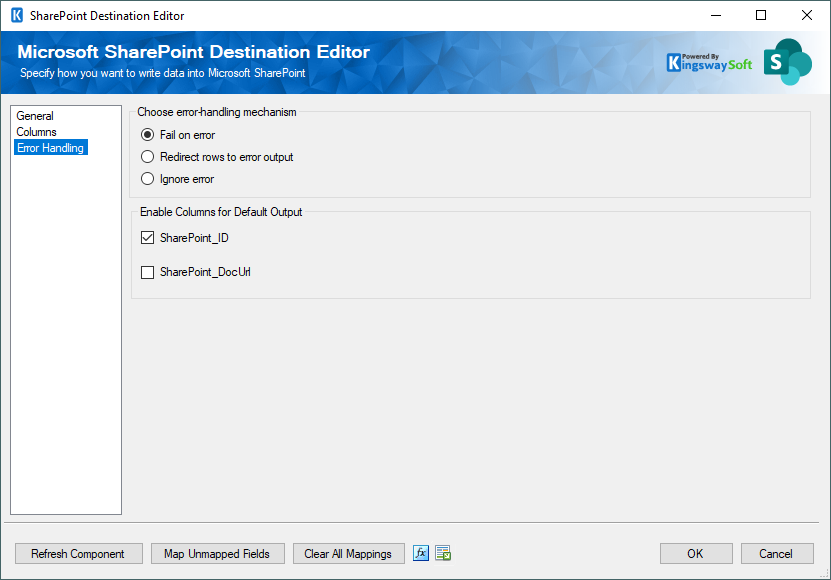Uncheck the SharePoint_ID checkbox
The image size is (831, 580).
147,238
